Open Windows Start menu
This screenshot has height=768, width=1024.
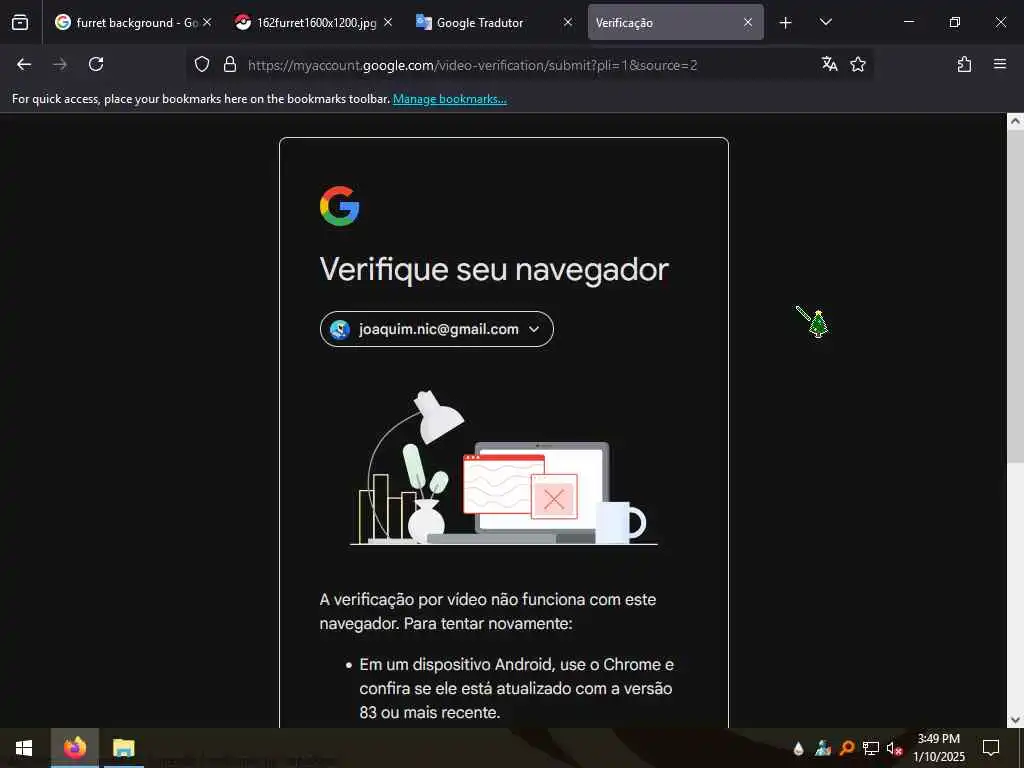click(x=24, y=748)
